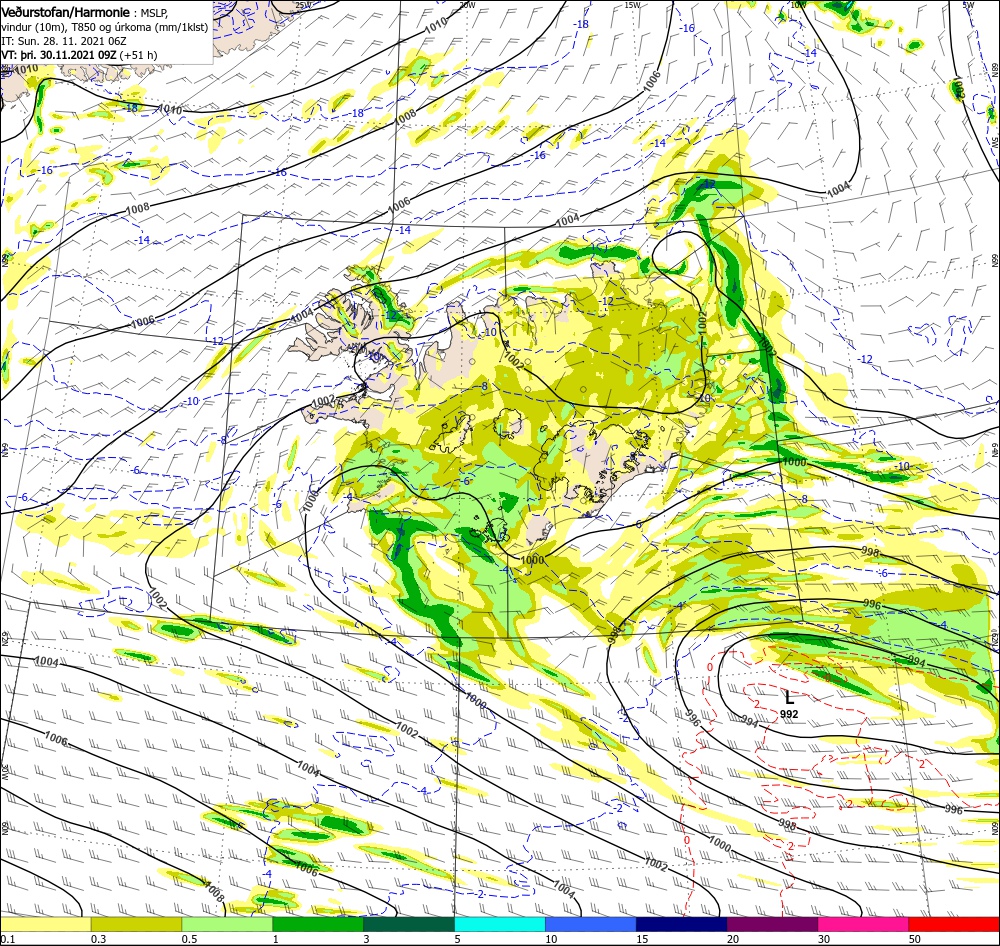Click the 15W longitude label

click(x=632, y=5)
